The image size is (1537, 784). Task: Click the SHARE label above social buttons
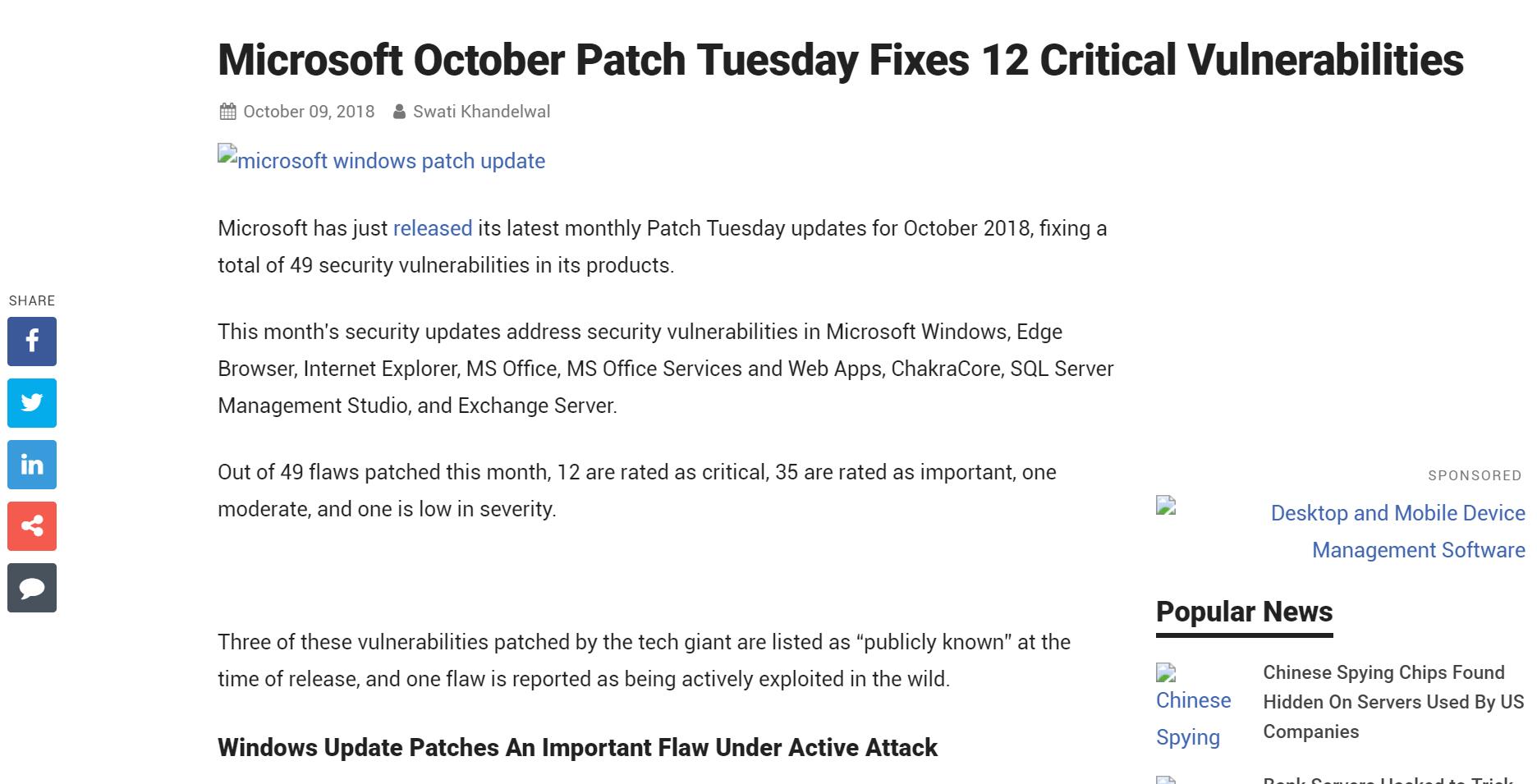tap(32, 300)
